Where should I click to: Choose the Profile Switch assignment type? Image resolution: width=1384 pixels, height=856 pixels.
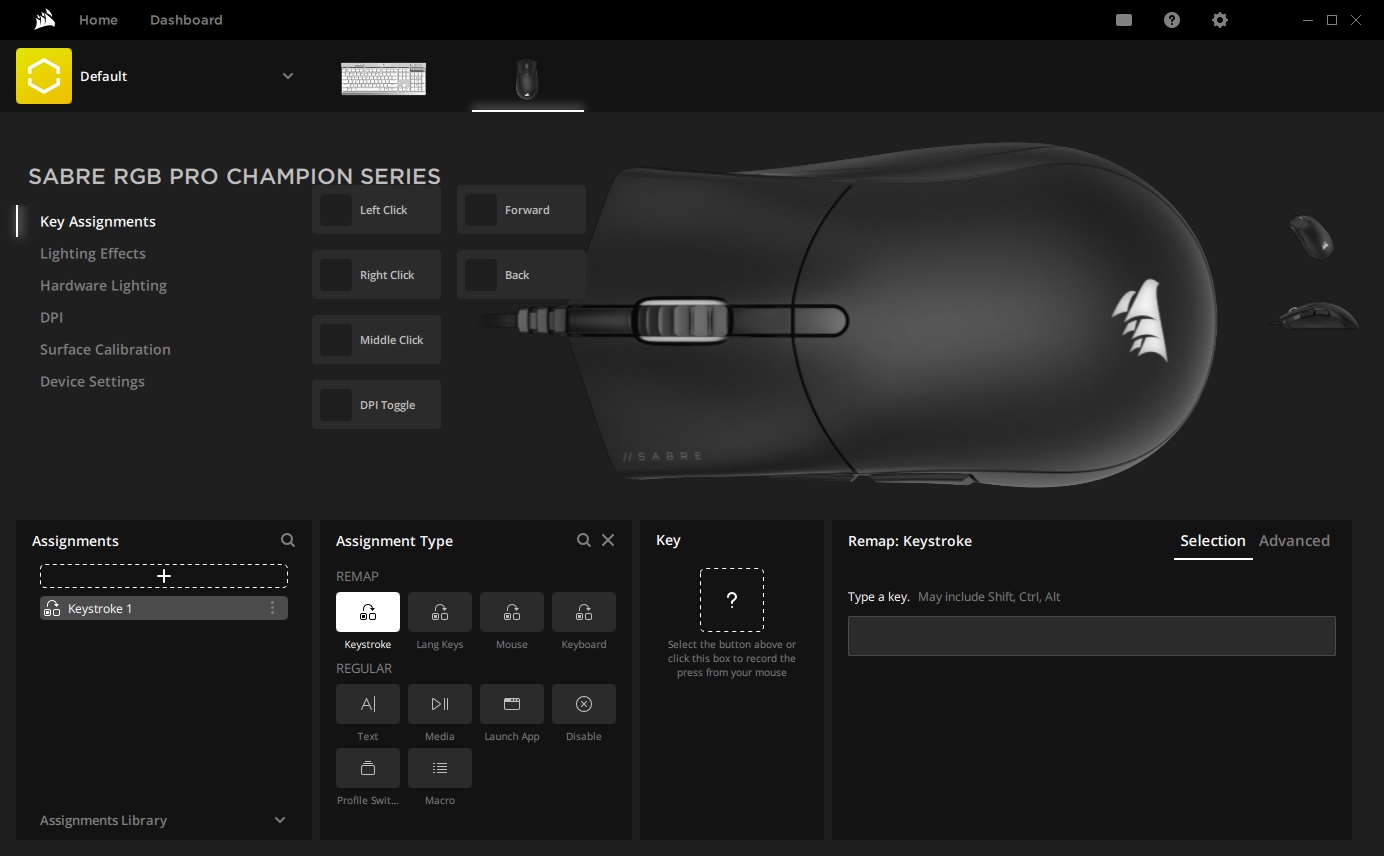pos(368,768)
